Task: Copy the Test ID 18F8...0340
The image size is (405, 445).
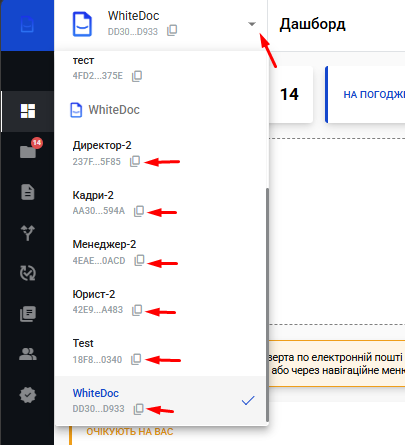Action: click(136, 359)
